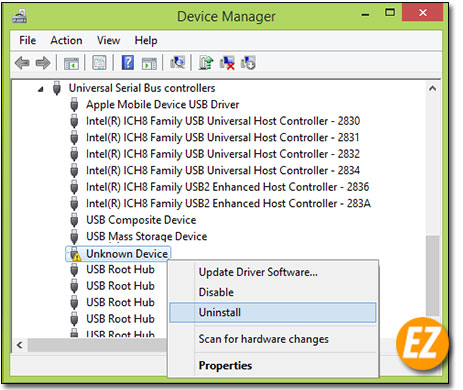This screenshot has height=390, width=463.
Task: Select USB Mass Storage Device entry
Action: 147,237
